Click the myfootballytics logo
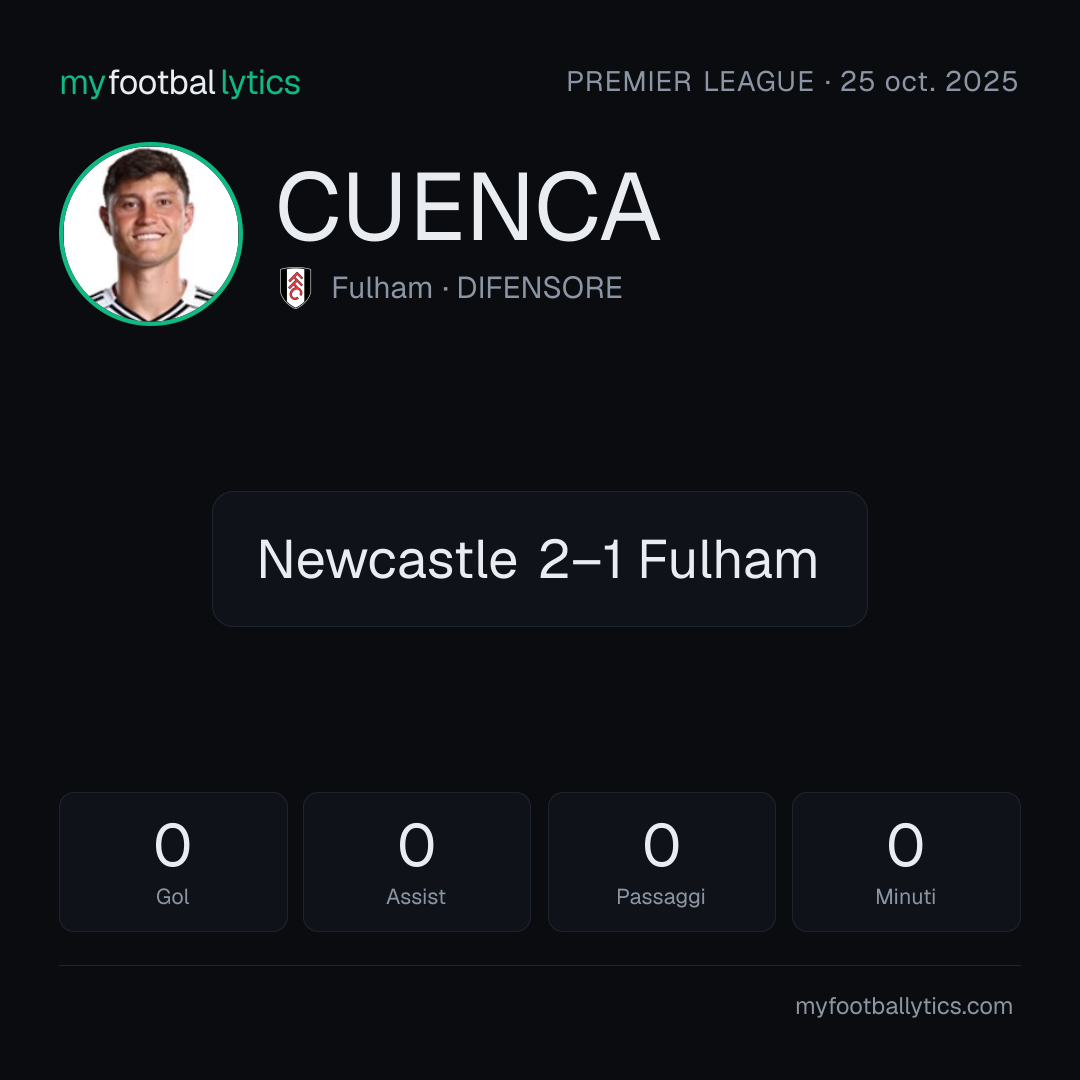 [x=180, y=83]
